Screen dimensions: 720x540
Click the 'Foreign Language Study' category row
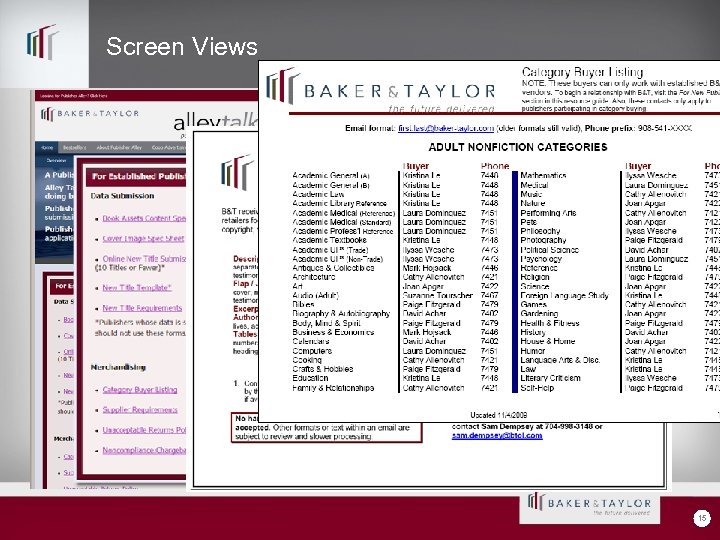(x=564, y=295)
